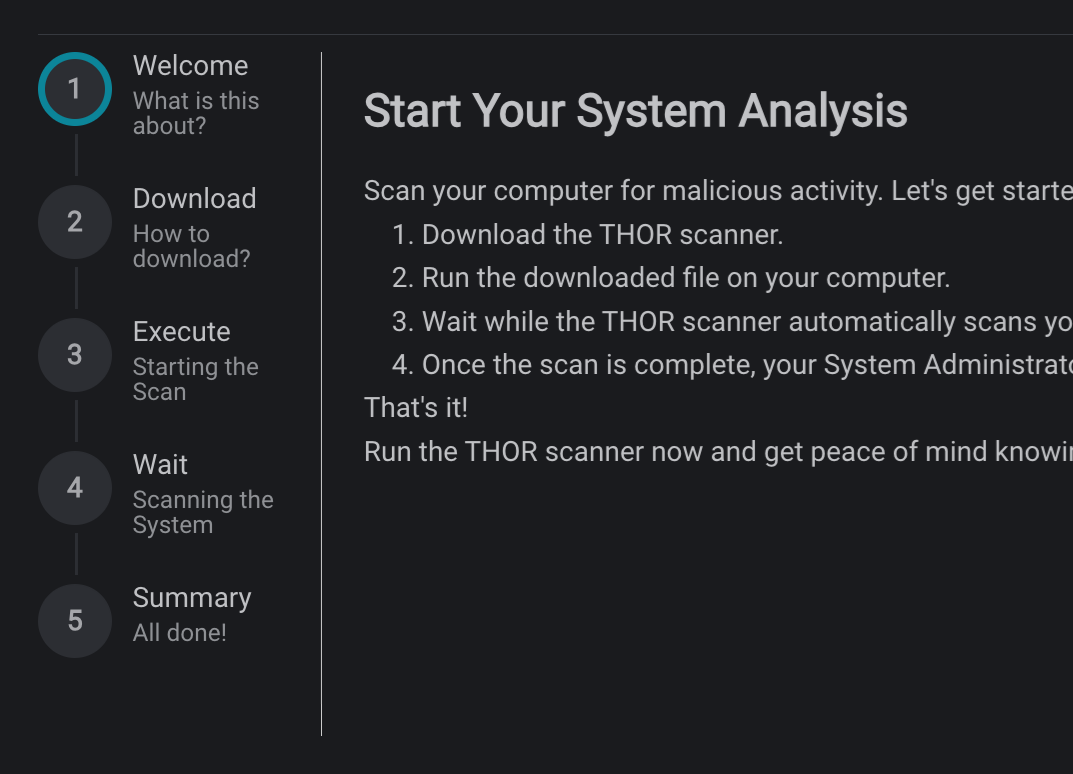Click the step 2 number circle

point(74,221)
